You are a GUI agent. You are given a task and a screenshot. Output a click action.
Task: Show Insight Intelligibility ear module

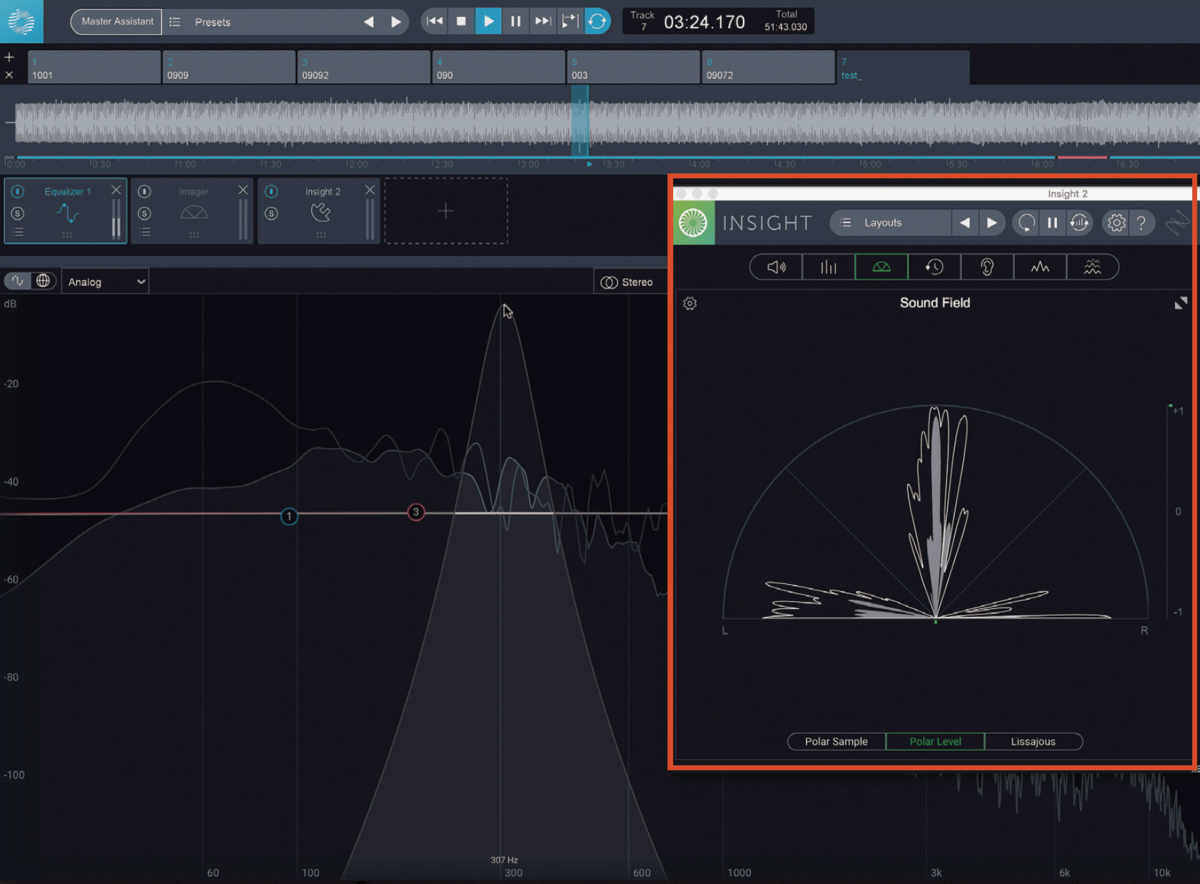tap(987, 267)
